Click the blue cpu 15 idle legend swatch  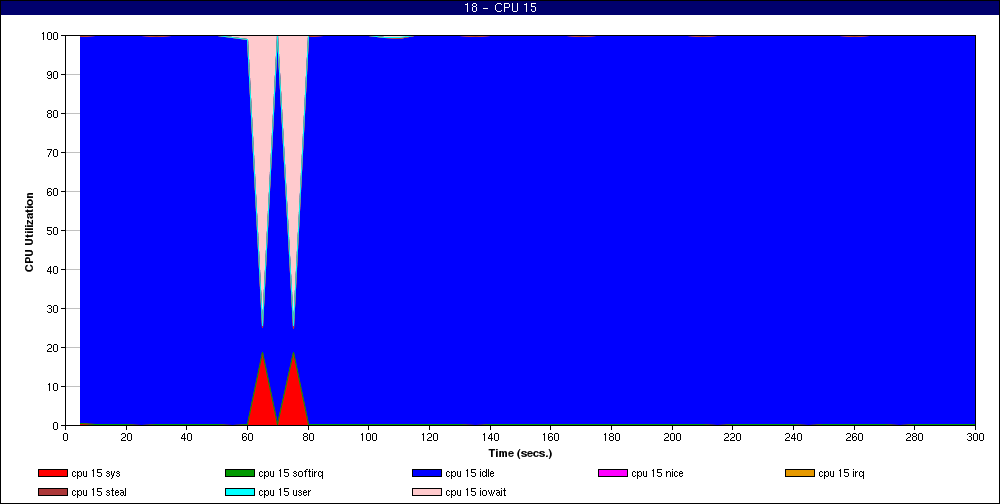[x=427, y=473]
